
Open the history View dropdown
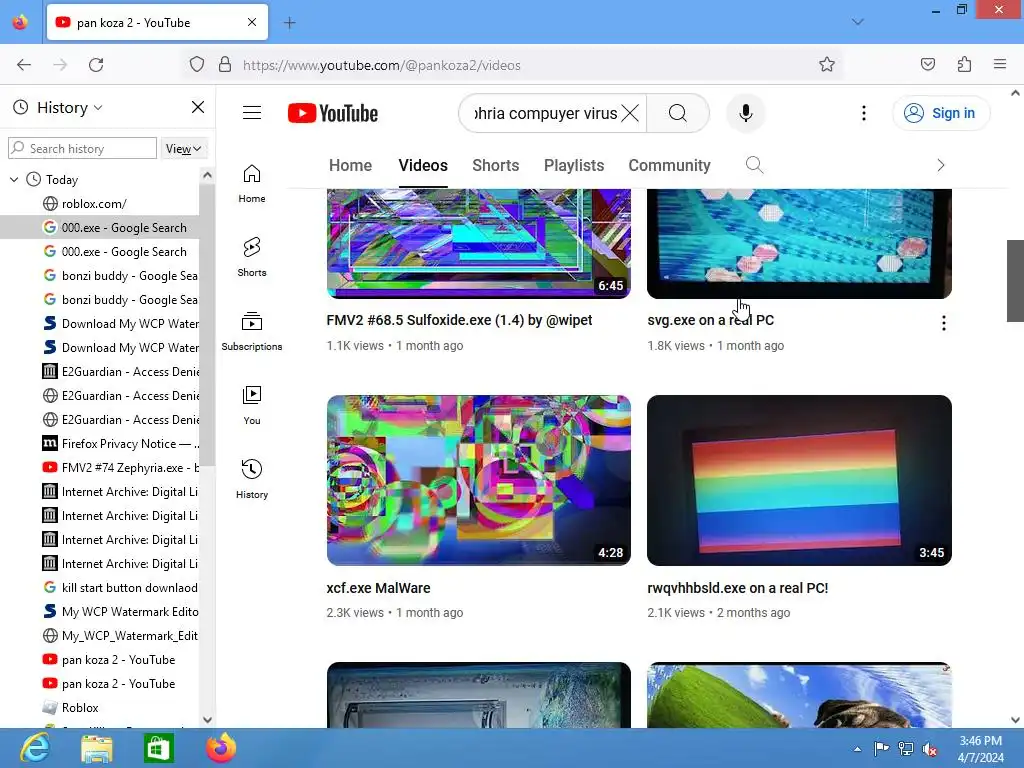pos(183,148)
